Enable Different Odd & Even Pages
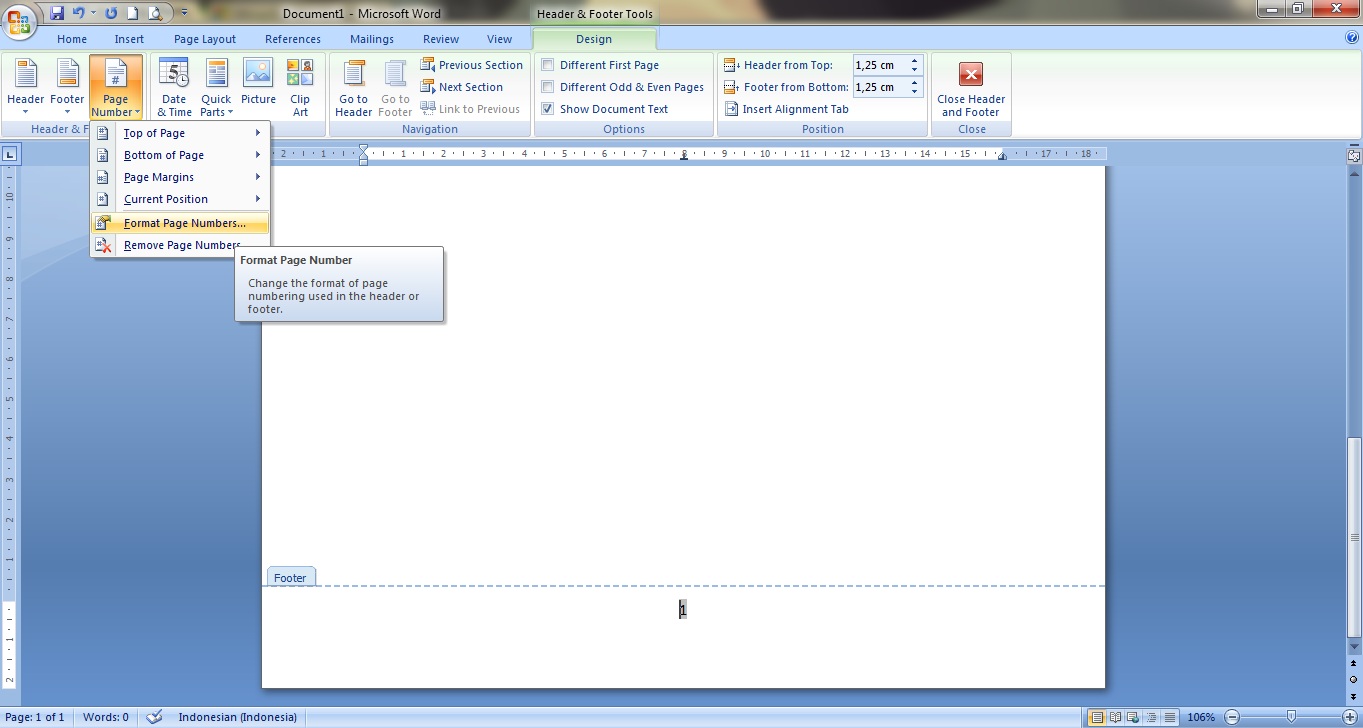 point(622,87)
